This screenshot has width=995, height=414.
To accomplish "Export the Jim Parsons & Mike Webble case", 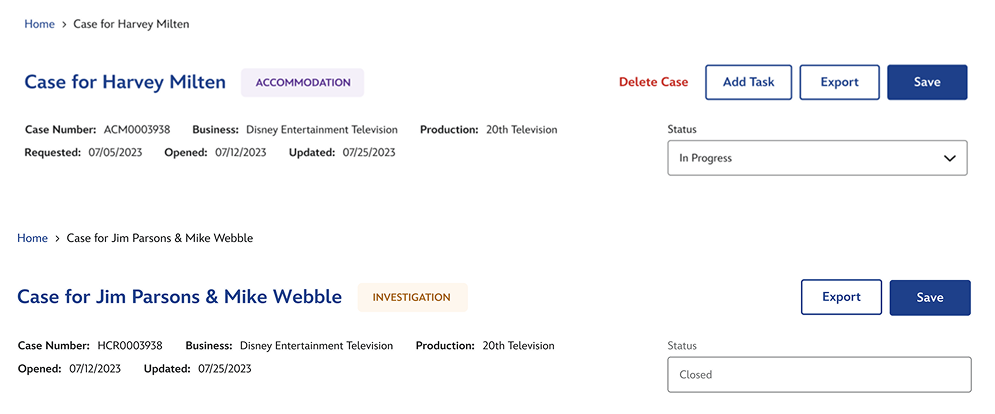I will [841, 297].
